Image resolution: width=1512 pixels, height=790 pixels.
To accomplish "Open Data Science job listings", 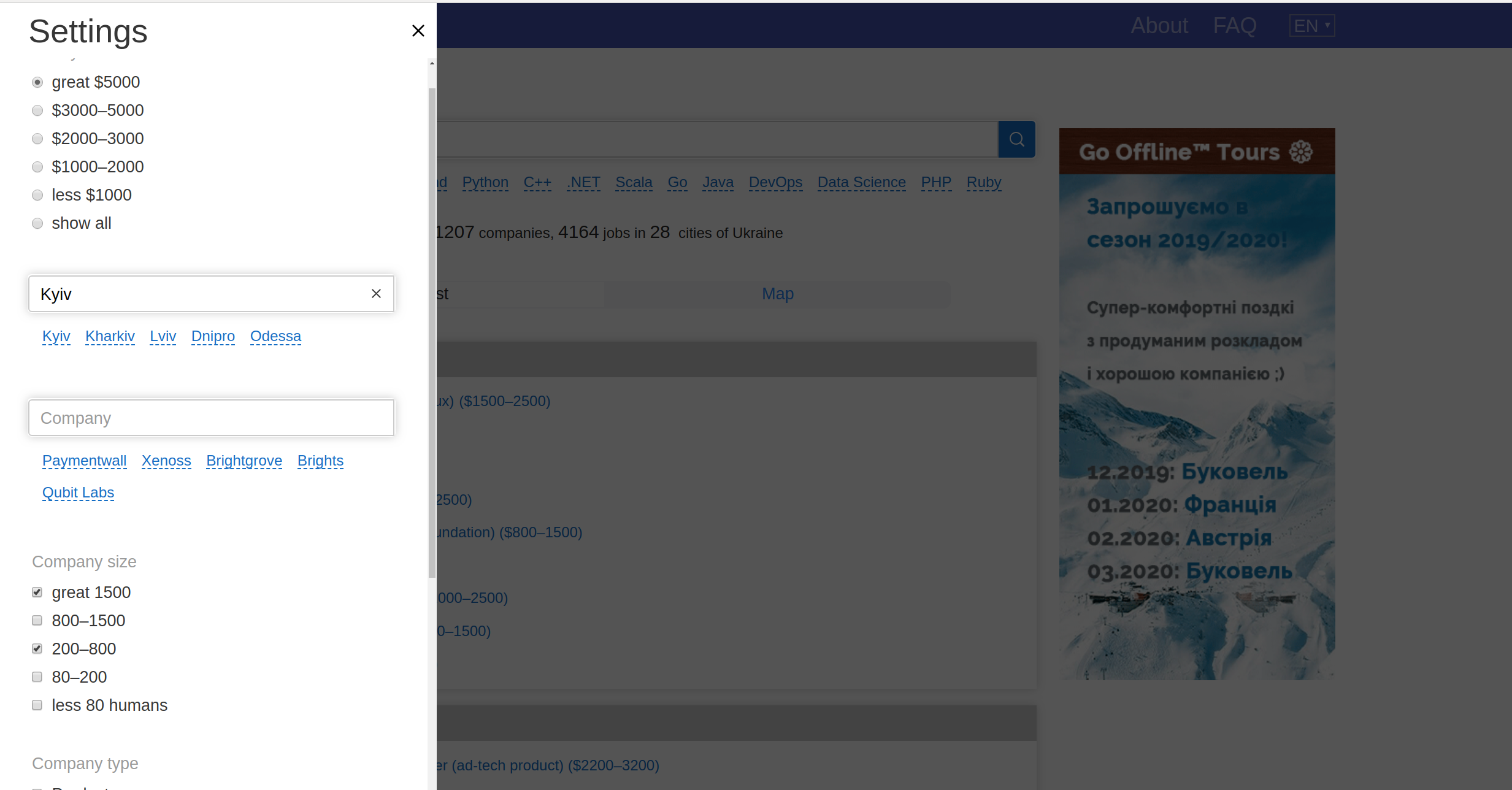I will pyautogui.click(x=861, y=182).
